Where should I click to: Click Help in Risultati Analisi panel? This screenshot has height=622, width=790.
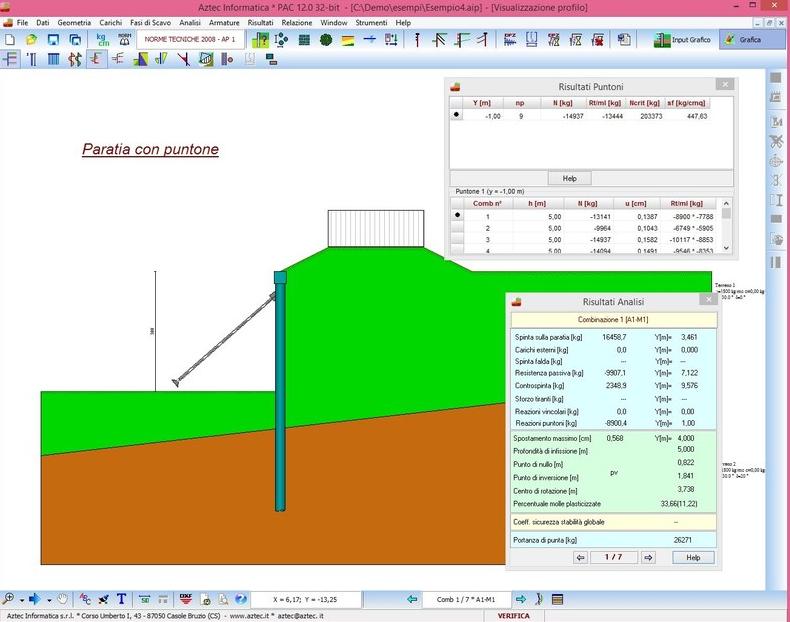coord(692,558)
